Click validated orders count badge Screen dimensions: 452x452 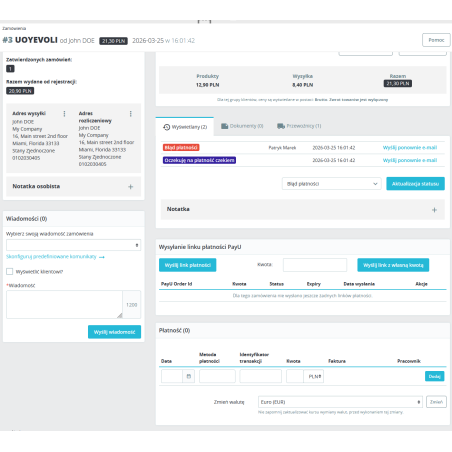pyautogui.click(x=10, y=69)
